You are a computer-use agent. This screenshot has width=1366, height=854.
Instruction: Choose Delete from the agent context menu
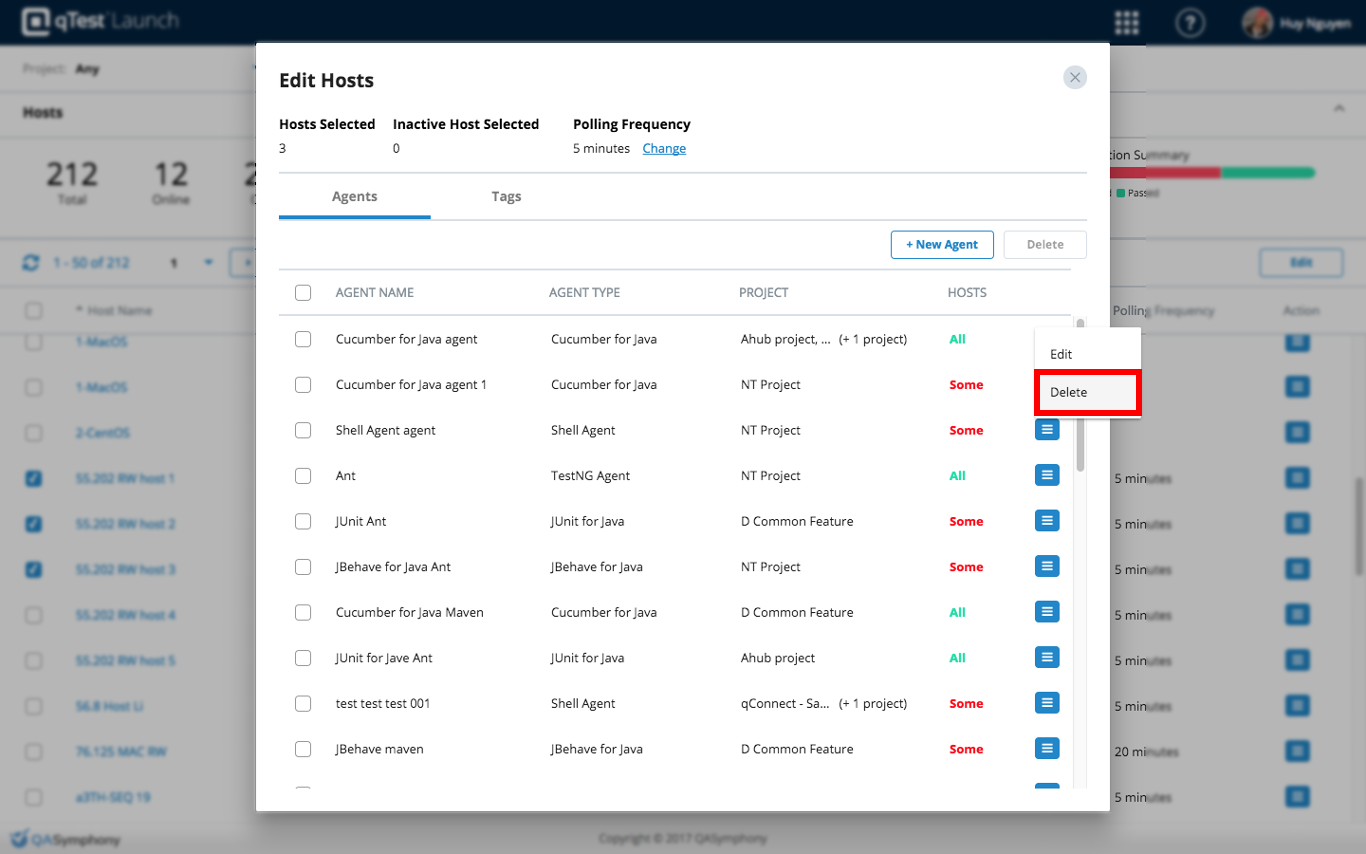click(1086, 392)
